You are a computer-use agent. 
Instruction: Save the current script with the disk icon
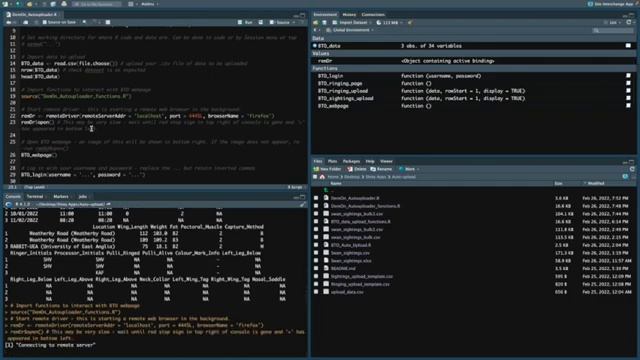click(x=26, y=22)
